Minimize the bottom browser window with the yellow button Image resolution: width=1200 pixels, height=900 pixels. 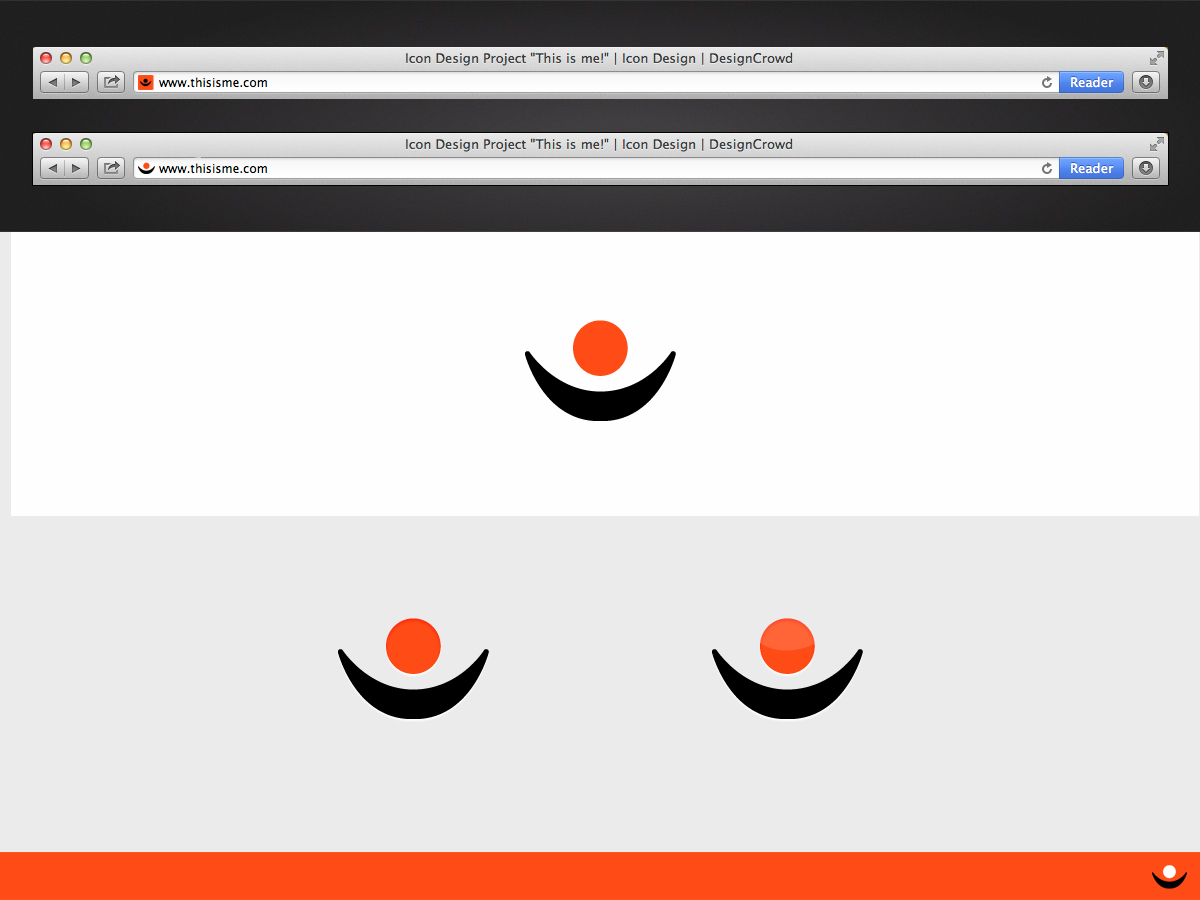tap(66, 144)
